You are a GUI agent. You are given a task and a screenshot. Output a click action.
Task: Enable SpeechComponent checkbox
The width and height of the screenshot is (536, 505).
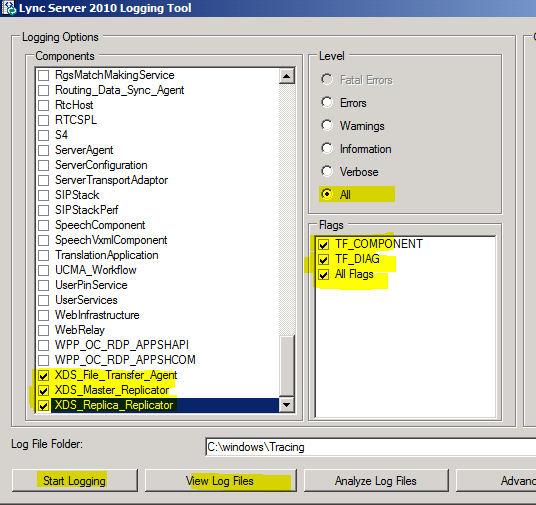click(x=43, y=225)
